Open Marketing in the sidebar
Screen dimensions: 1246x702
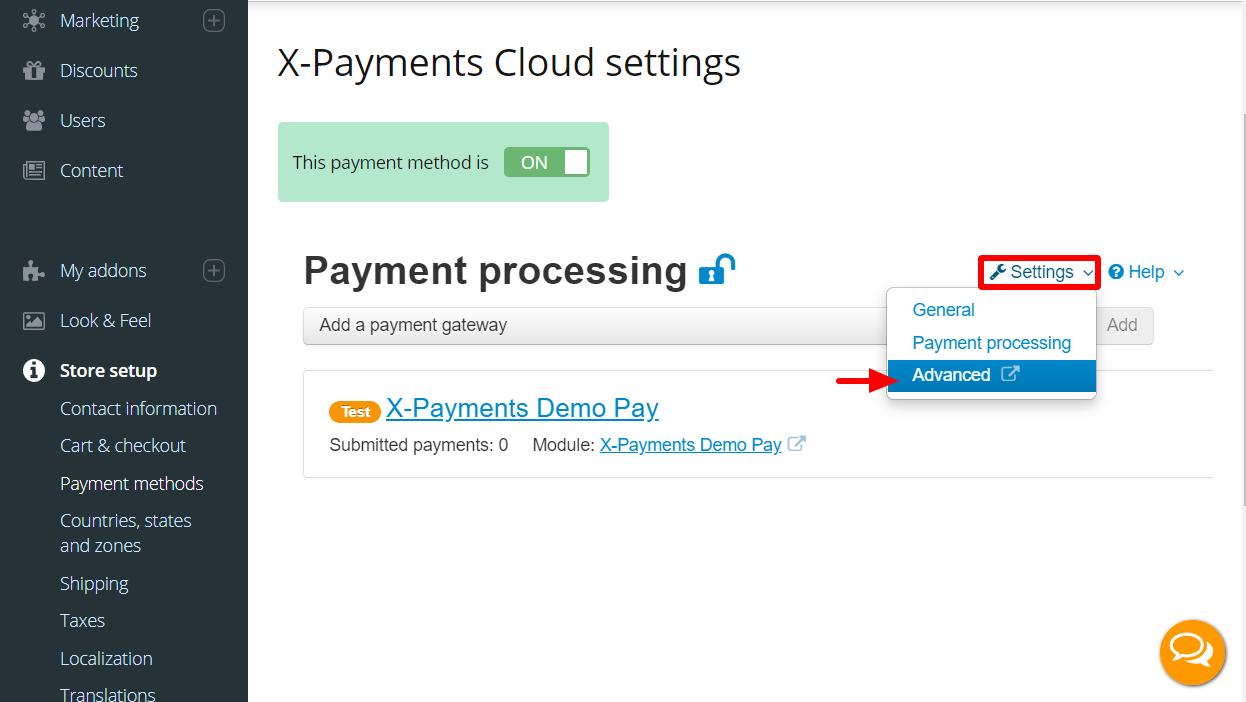(99, 20)
